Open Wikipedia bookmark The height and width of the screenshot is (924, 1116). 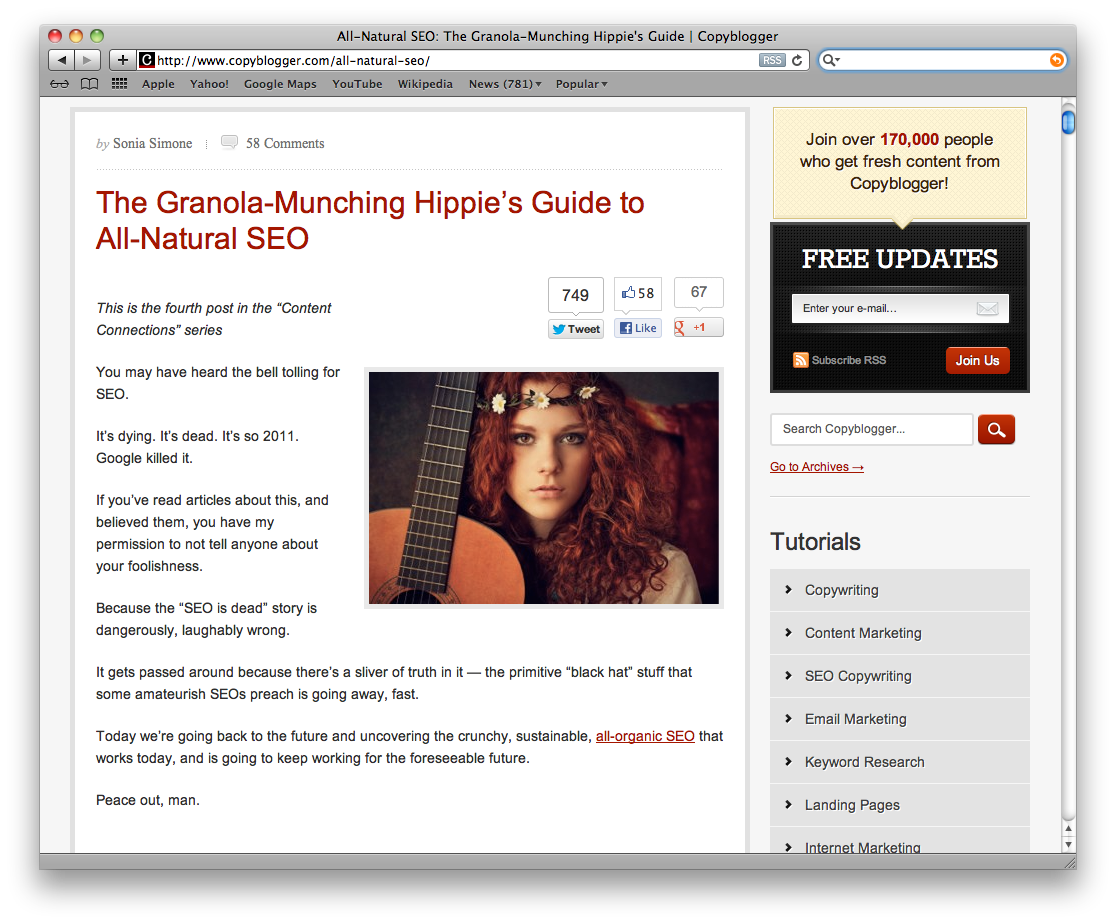pyautogui.click(x=425, y=84)
